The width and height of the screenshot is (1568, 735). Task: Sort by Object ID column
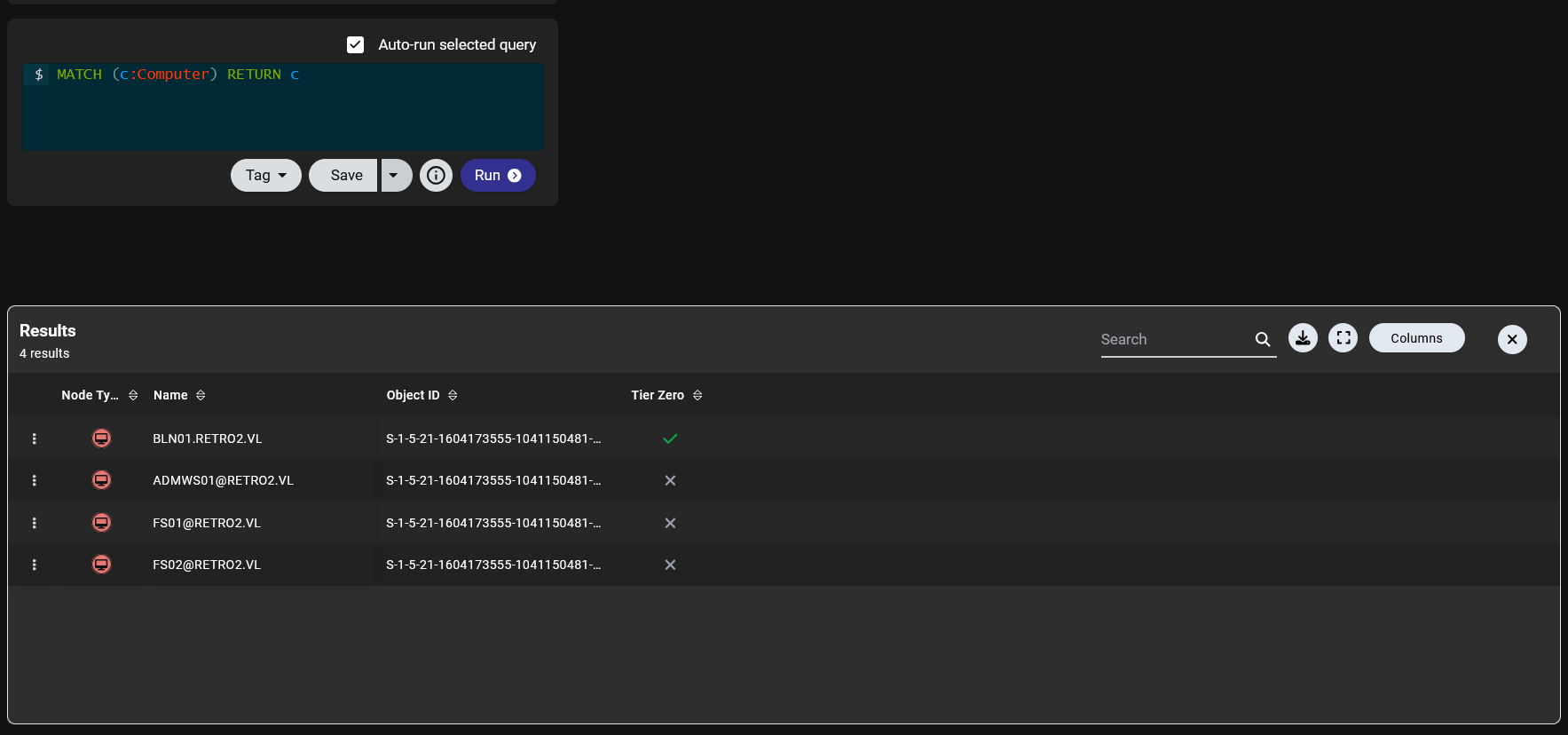[x=453, y=395]
